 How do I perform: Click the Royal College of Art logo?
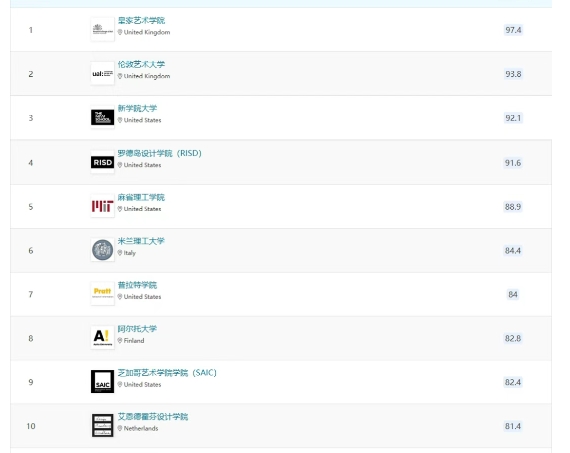click(103, 29)
